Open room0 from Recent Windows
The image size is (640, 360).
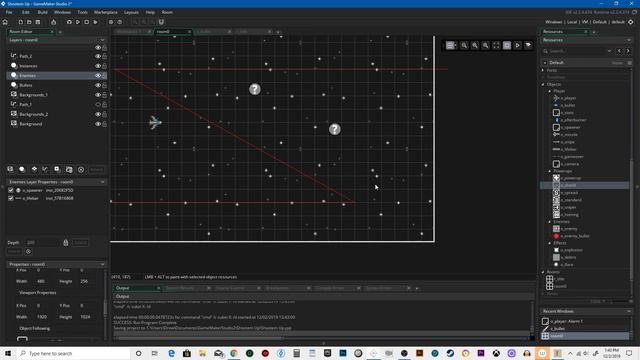point(585,336)
